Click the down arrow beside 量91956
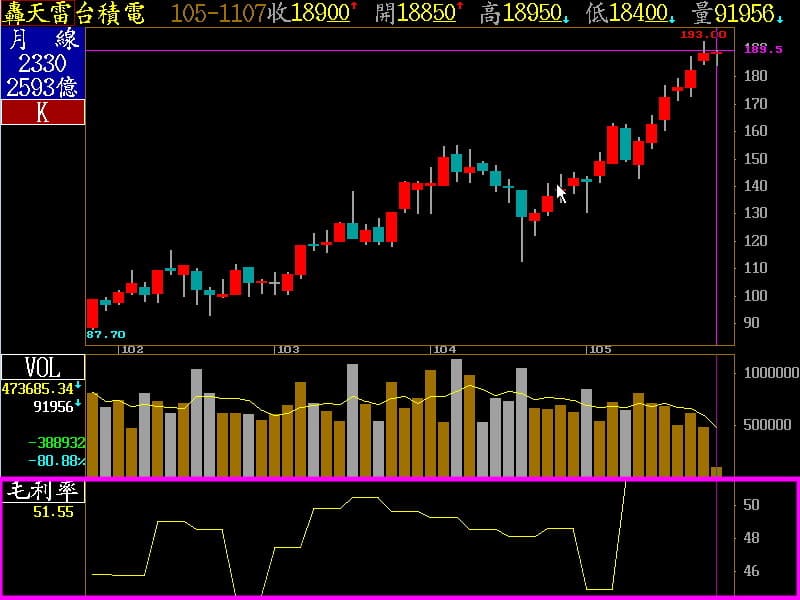Image resolution: width=800 pixels, height=600 pixels. pyautogui.click(x=780, y=17)
